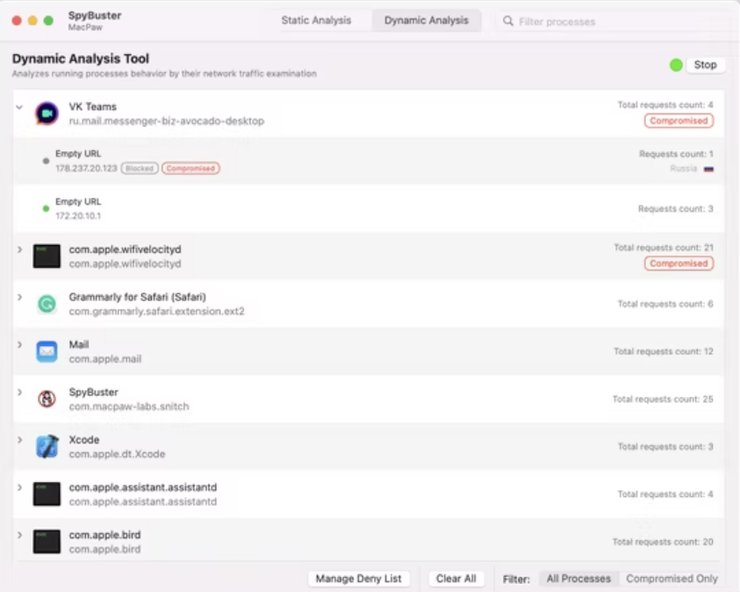The image size is (740, 592).
Task: Switch filter to Compromised Only
Action: (672, 579)
